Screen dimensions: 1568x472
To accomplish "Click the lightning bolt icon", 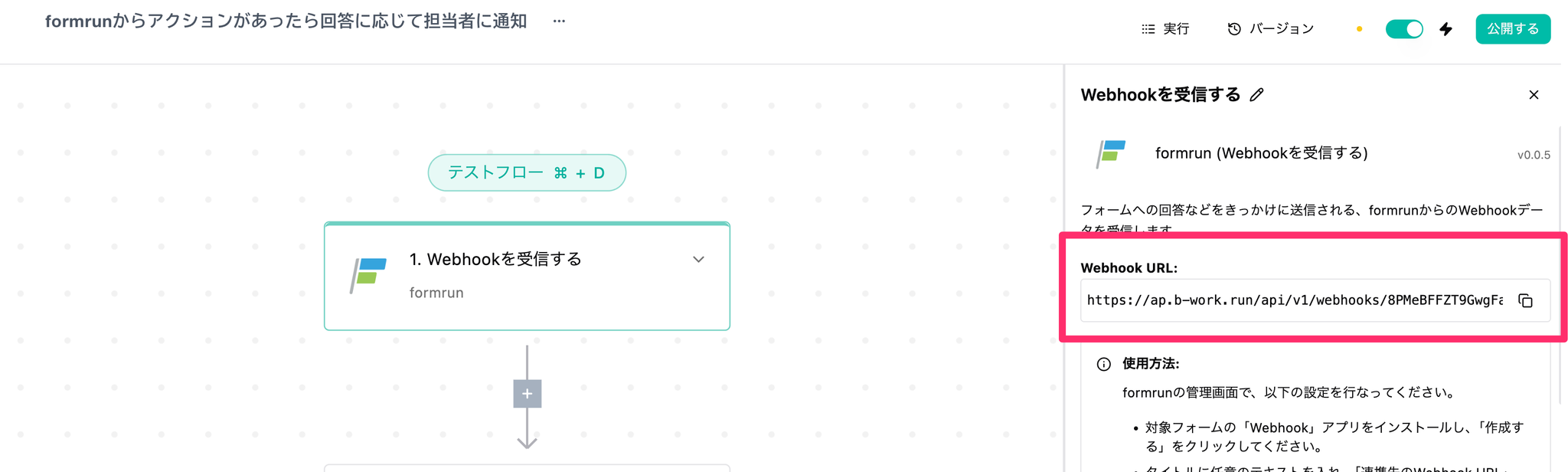I will click(x=1445, y=29).
